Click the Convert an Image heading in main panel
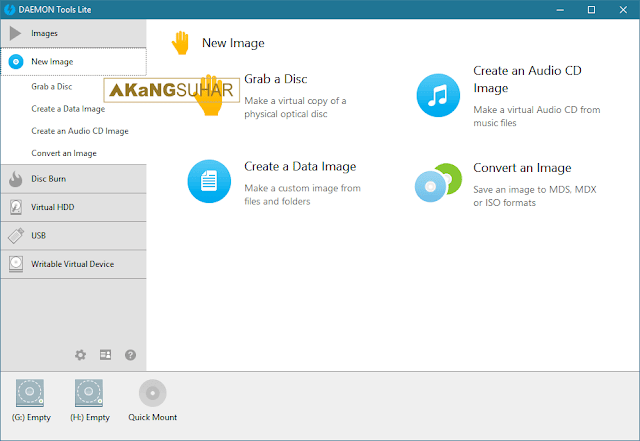 coord(522,168)
